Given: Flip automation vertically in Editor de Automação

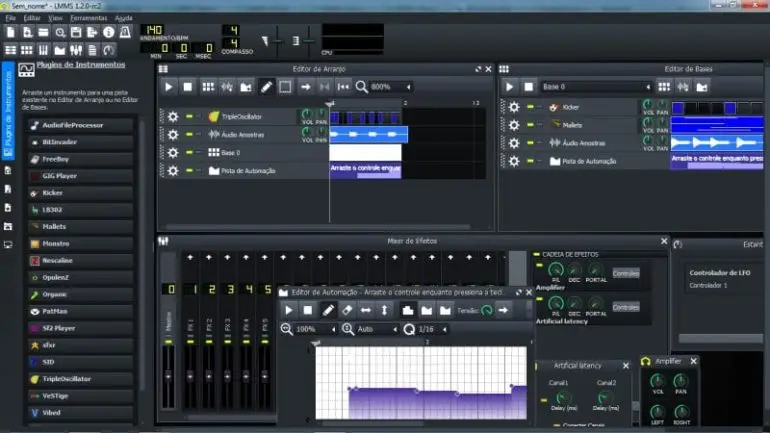Looking at the screenshot, I should coord(385,310).
